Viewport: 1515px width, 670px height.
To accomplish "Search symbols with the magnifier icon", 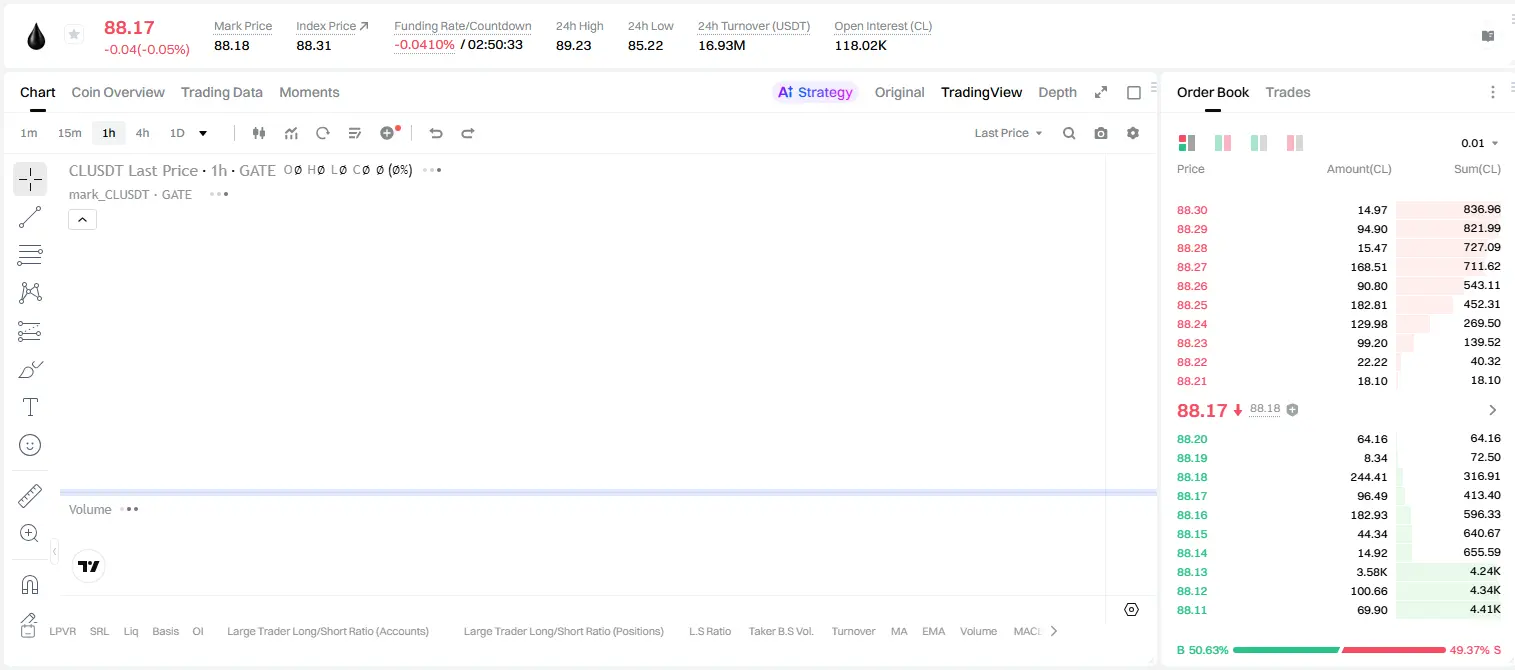I will tap(1069, 133).
